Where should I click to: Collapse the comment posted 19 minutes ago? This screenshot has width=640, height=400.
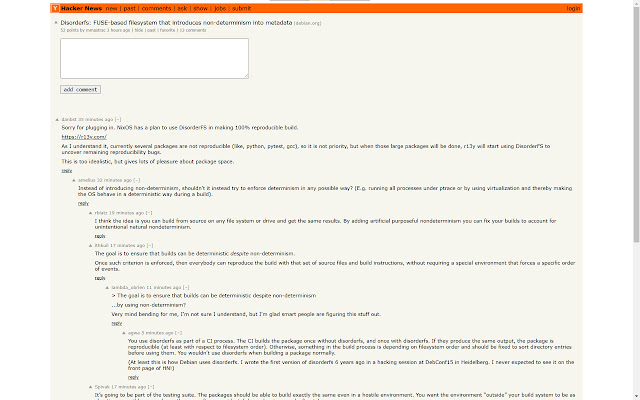[149, 213]
